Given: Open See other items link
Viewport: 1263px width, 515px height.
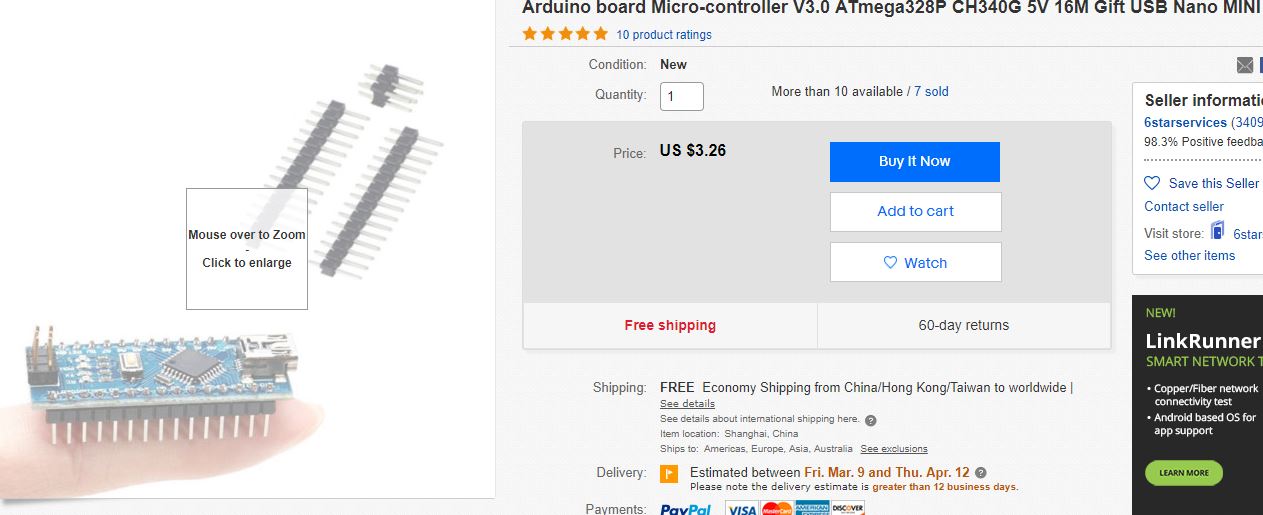Looking at the screenshot, I should tap(1189, 255).
